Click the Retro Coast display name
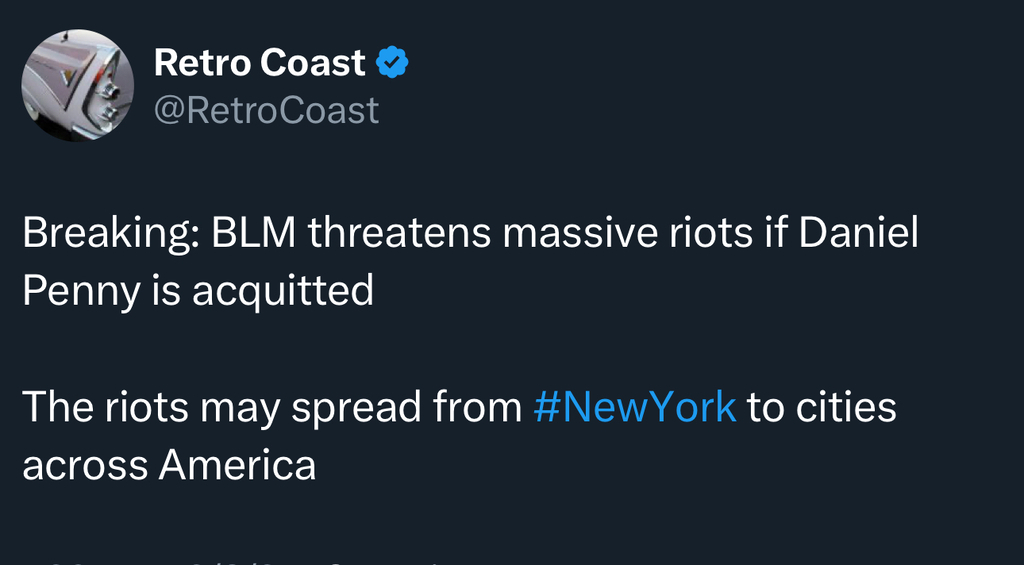The image size is (1024, 565). tap(259, 63)
